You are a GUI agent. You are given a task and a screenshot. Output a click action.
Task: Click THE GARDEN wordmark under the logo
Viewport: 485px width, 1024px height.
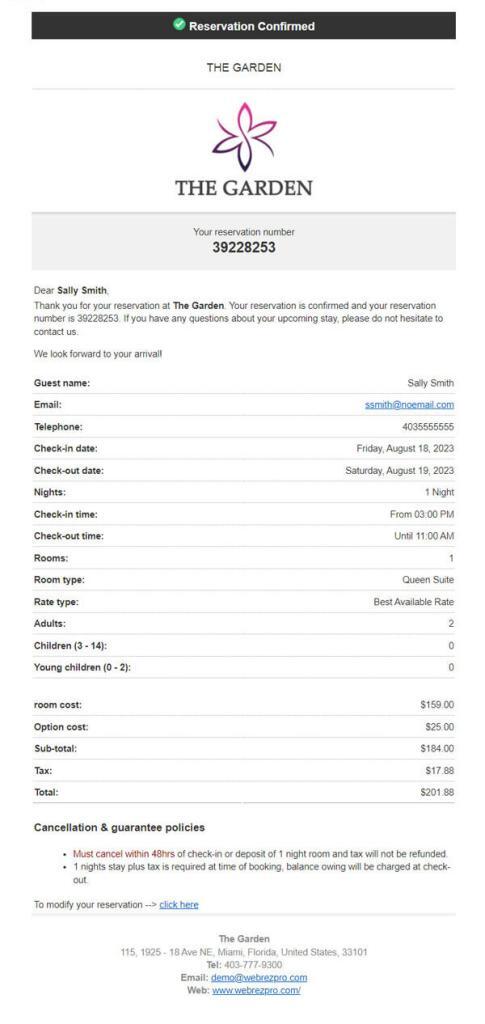[x=243, y=188]
